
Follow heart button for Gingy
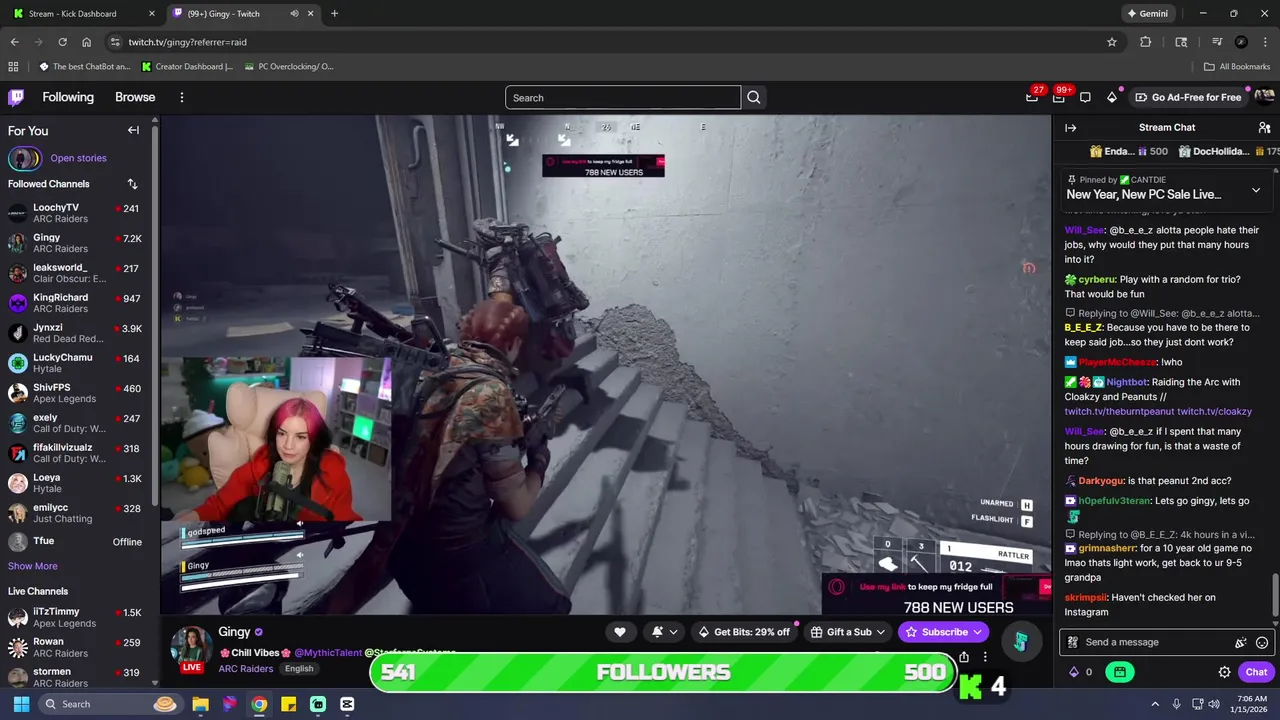click(620, 632)
